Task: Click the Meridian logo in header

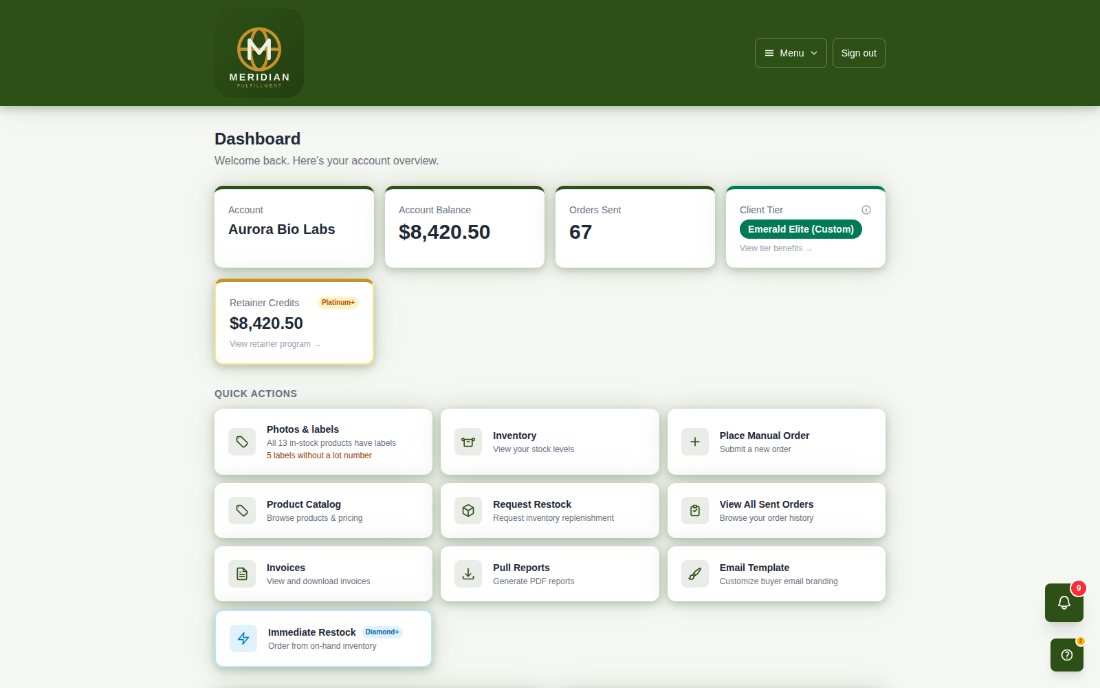Action: click(x=259, y=53)
